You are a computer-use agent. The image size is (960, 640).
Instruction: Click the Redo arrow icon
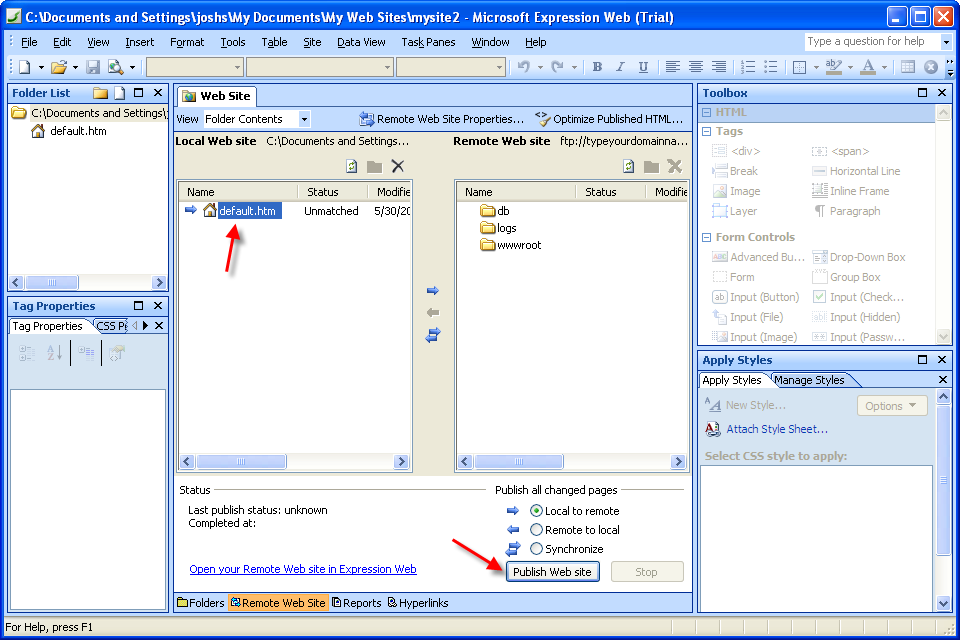[557, 67]
